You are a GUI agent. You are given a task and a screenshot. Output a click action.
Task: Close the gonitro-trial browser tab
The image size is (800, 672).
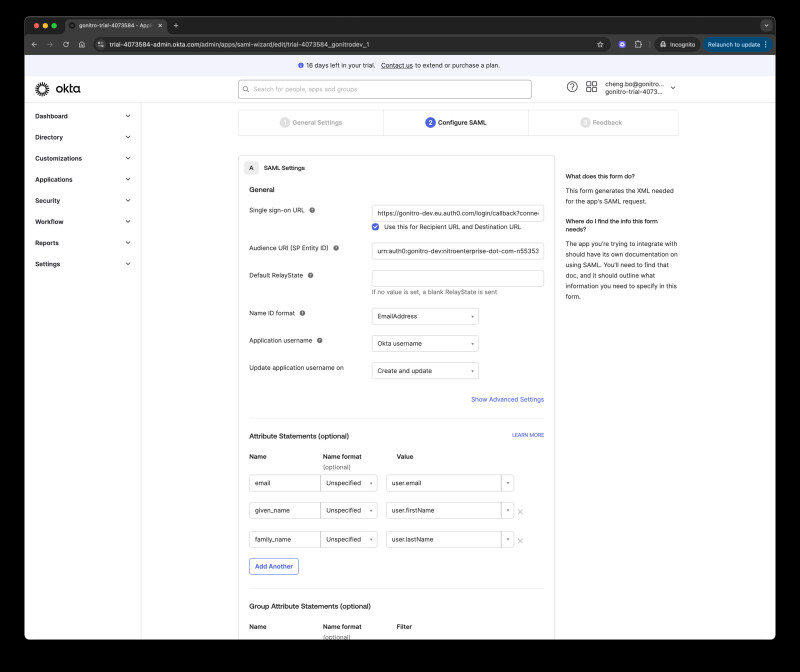click(x=160, y=26)
